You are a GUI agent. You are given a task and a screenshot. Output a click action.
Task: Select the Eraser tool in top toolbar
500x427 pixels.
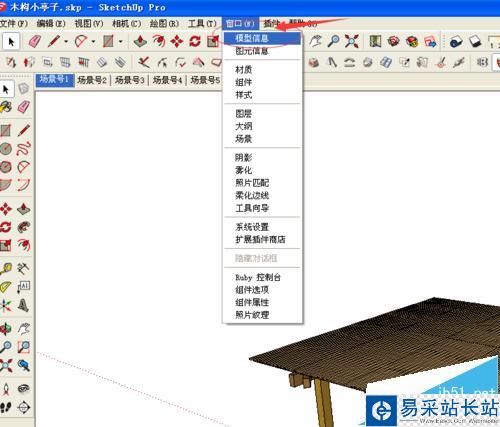(35, 41)
